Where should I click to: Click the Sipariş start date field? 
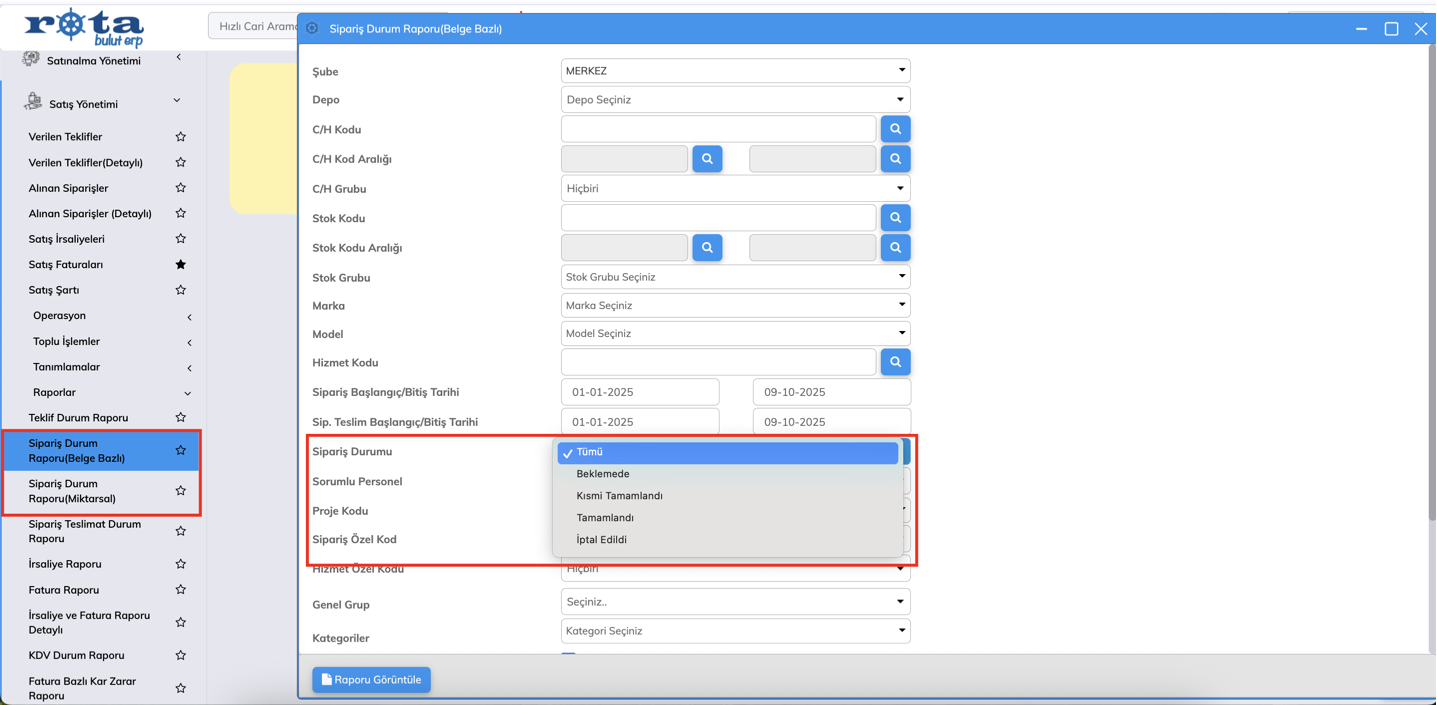click(x=640, y=392)
